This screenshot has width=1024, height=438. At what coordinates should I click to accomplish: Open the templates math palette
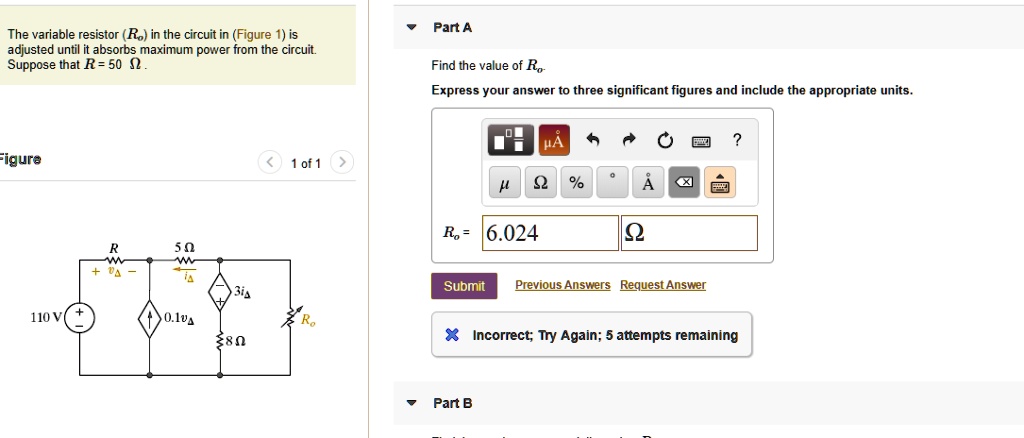tap(510, 142)
